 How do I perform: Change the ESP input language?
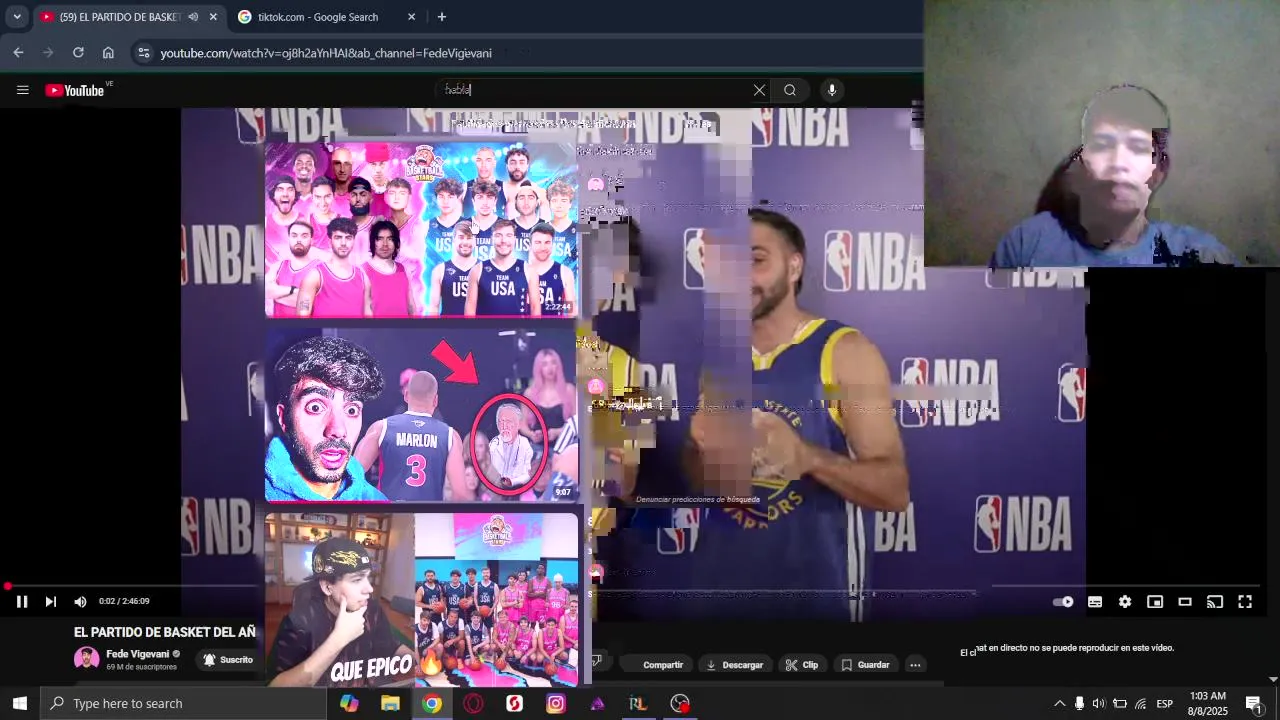(x=1164, y=703)
